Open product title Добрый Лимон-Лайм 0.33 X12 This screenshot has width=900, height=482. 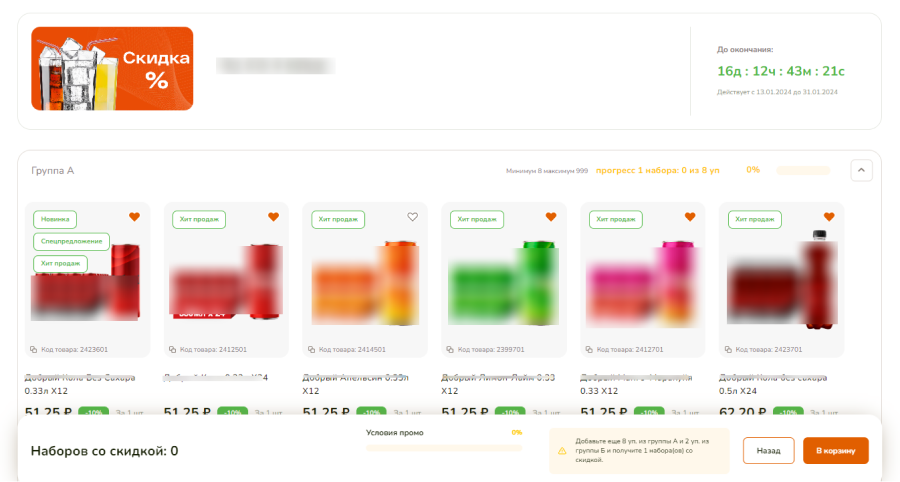click(x=498, y=384)
